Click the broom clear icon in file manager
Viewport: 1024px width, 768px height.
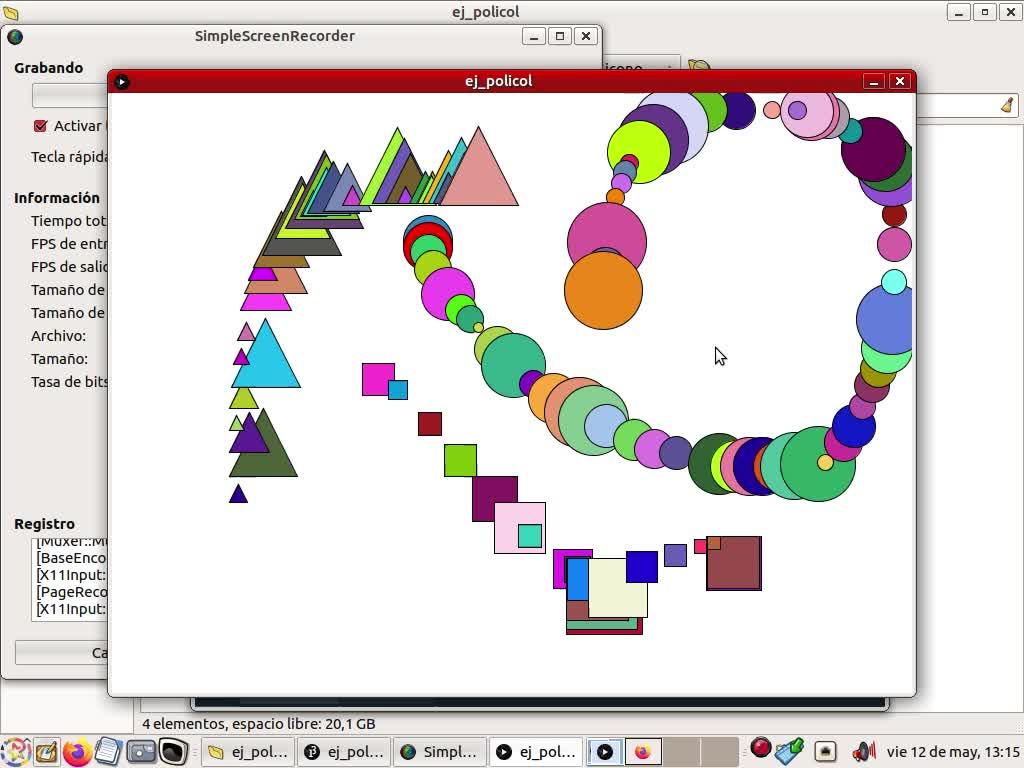(1007, 105)
